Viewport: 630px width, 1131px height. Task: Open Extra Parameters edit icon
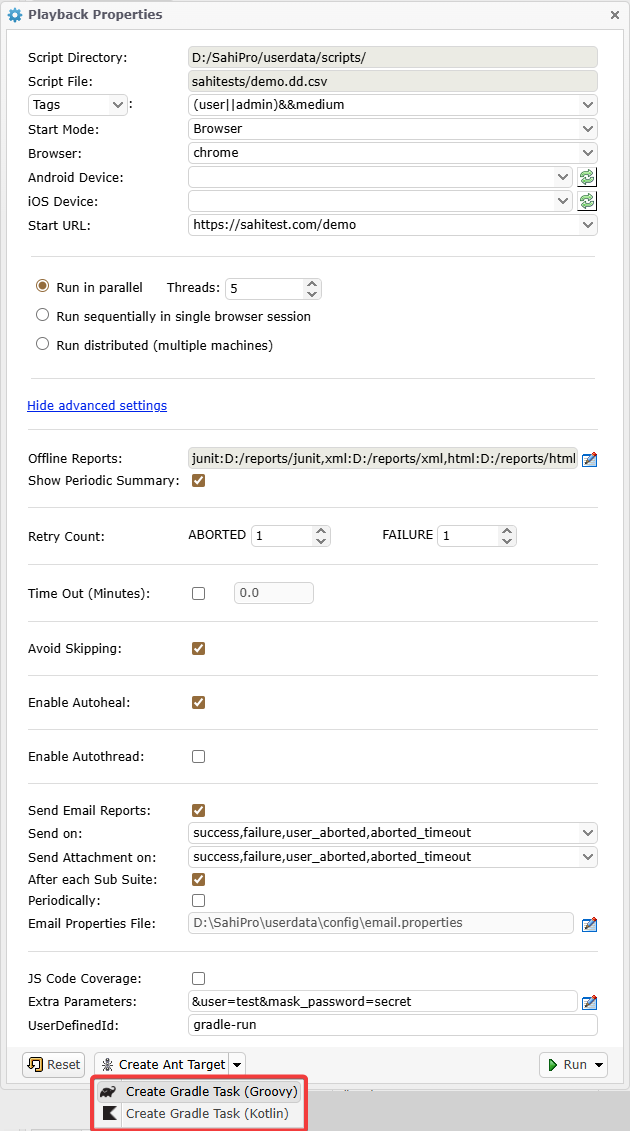coord(589,1002)
